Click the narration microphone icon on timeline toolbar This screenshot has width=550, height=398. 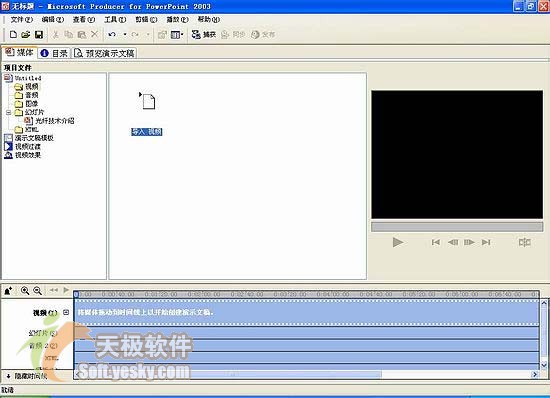[x=8, y=290]
